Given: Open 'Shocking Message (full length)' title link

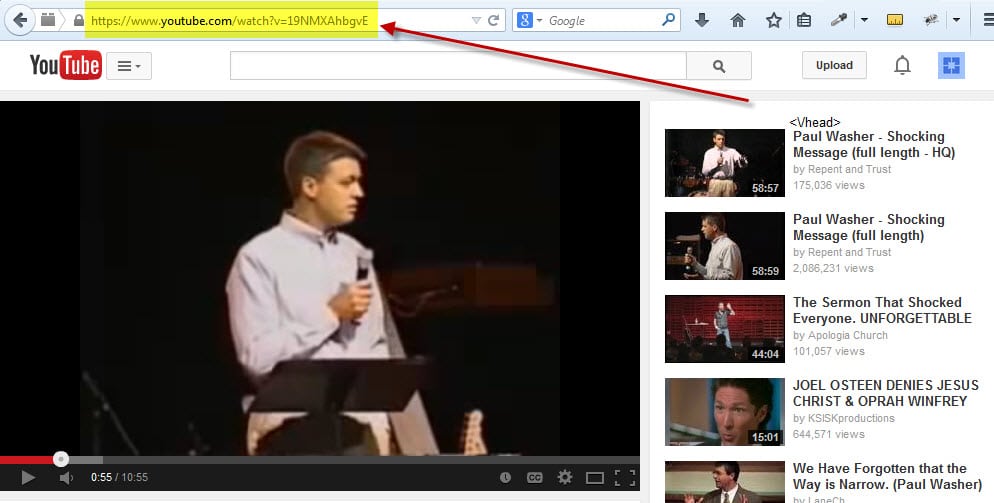Looking at the screenshot, I should (868, 228).
